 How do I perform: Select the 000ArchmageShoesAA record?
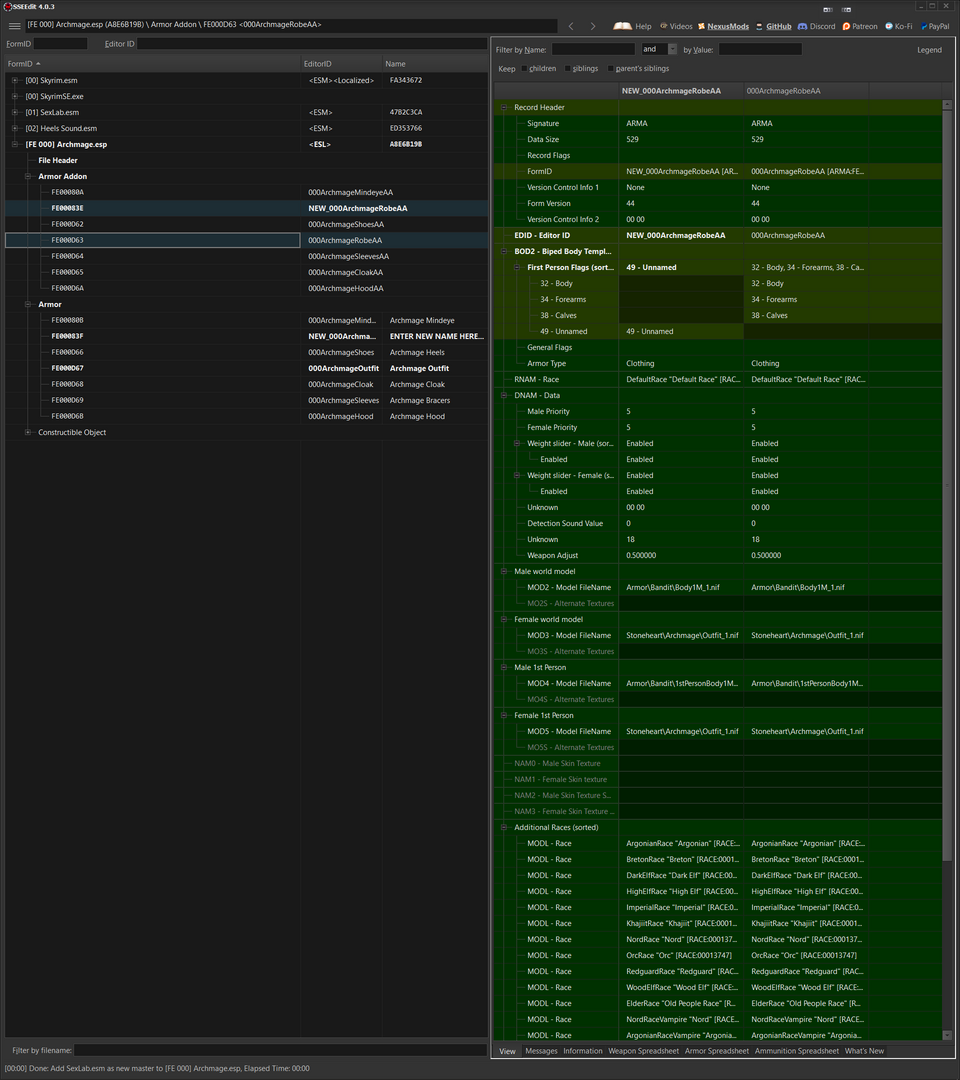coord(247,224)
